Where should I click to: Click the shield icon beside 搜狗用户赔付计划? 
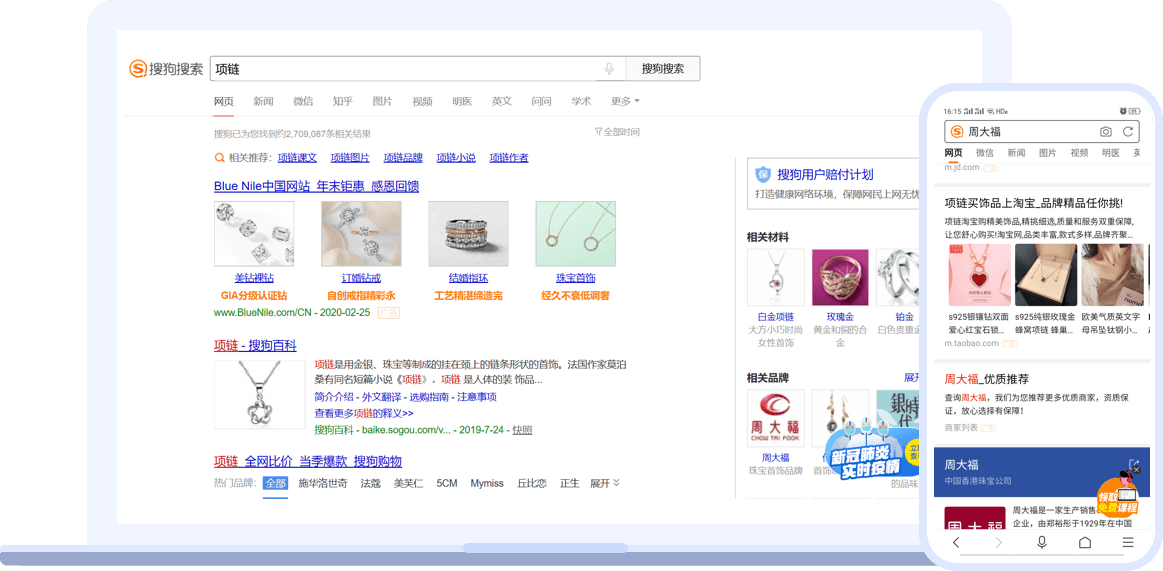pyautogui.click(x=763, y=174)
